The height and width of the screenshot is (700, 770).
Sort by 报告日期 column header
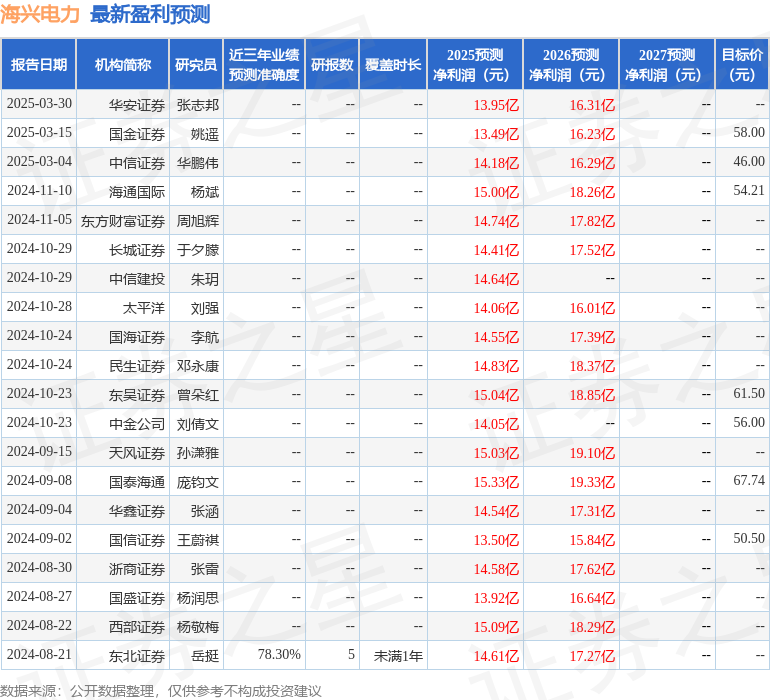coord(39,65)
